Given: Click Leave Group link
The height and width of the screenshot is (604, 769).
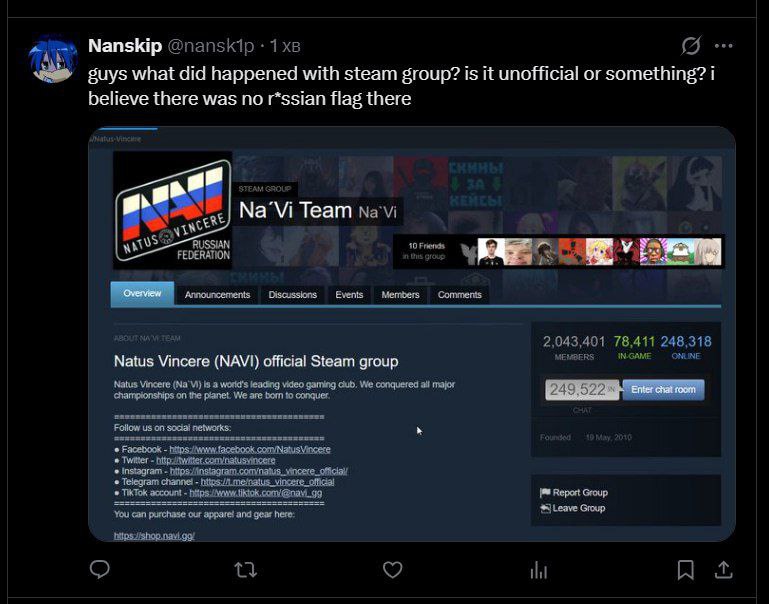Looking at the screenshot, I should pos(573,508).
